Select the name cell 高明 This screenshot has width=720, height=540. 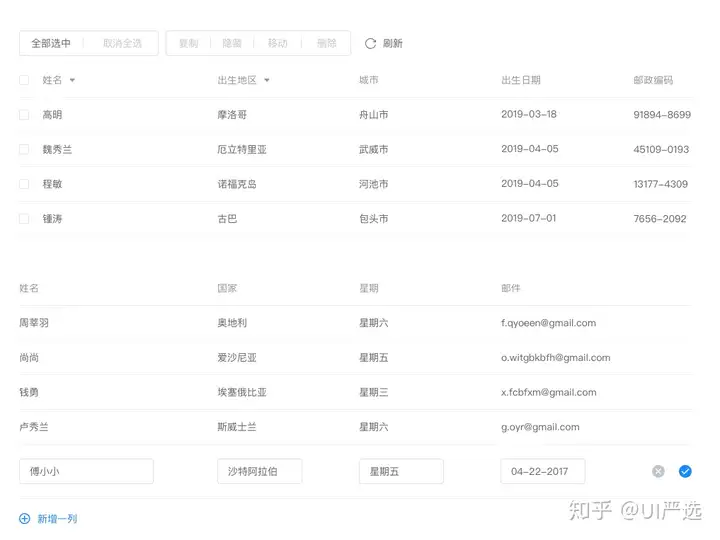52,115
